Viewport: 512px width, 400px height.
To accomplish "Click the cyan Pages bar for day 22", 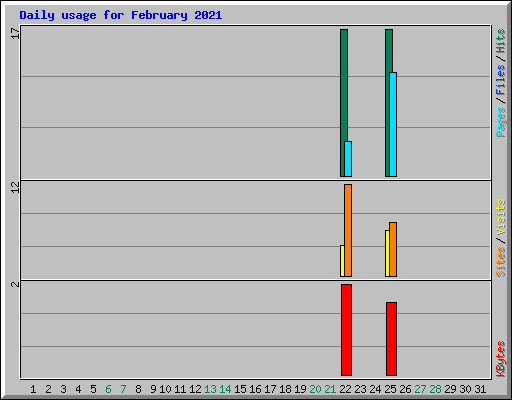I will coord(348,159).
